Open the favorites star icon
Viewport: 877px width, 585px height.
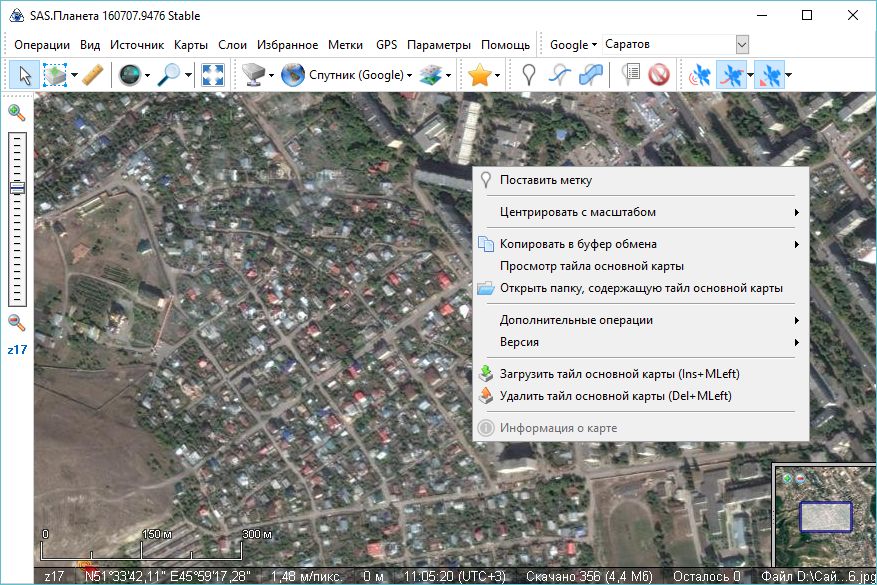[479, 75]
